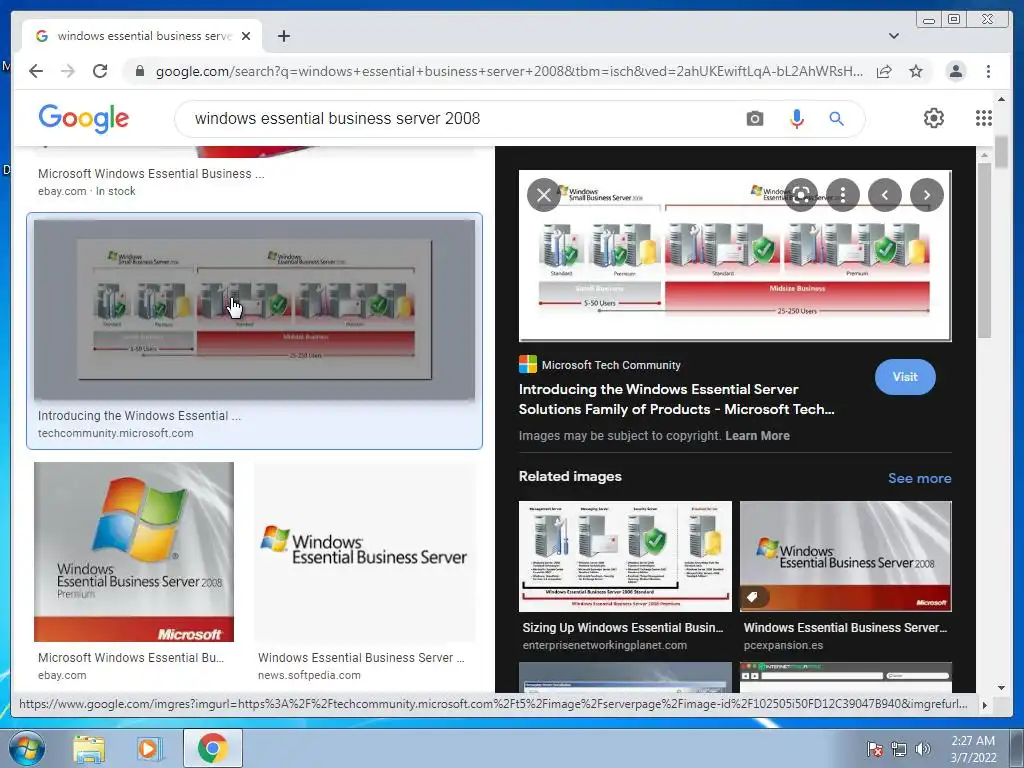This screenshot has width=1024, height=768.
Task: Click the Chrome taskbar button
Action: coord(212,748)
